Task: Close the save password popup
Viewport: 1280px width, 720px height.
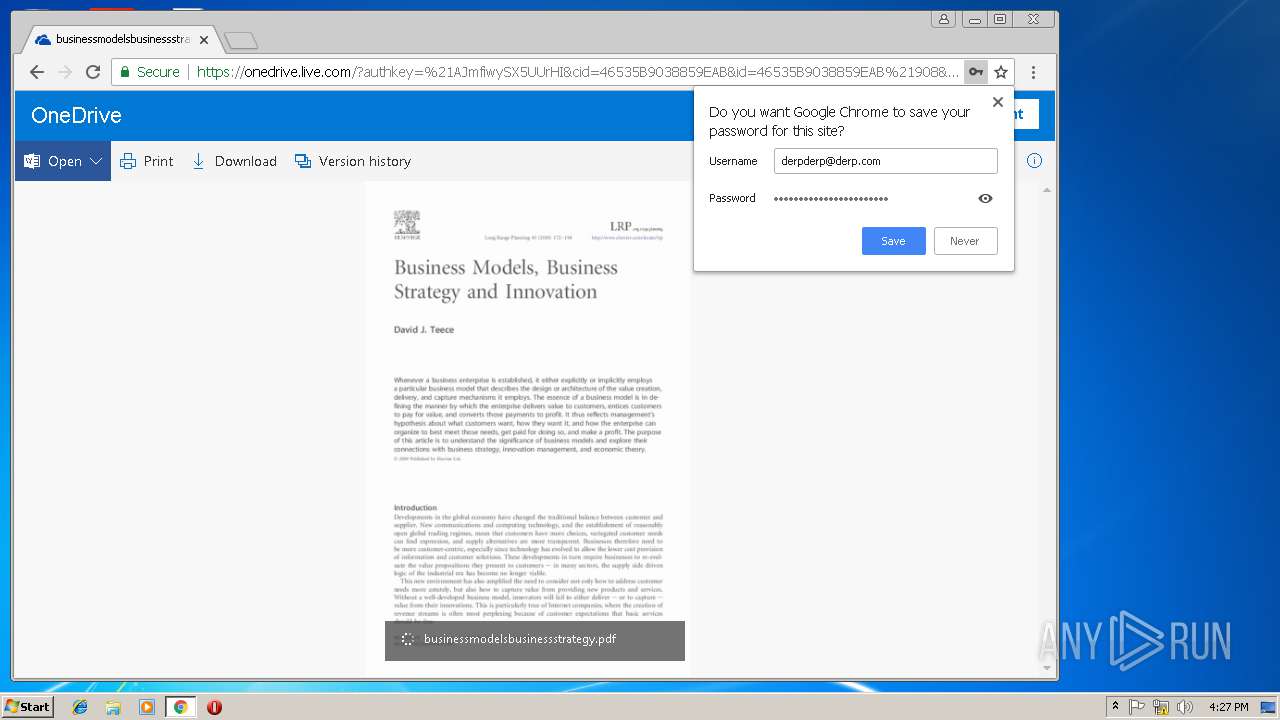Action: (x=997, y=102)
